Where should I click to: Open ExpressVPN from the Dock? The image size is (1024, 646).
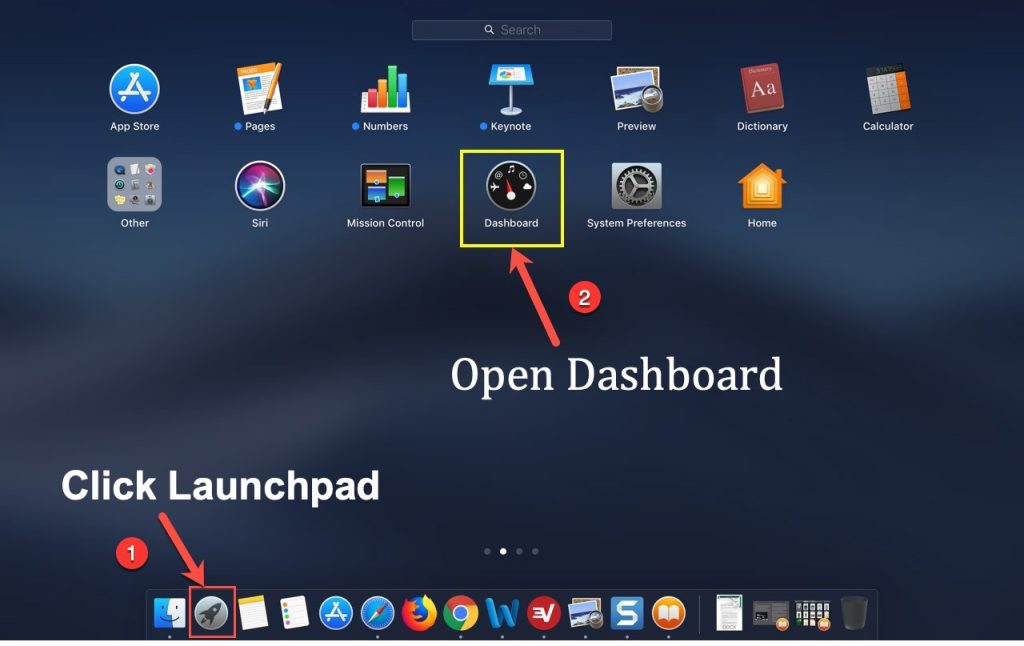coord(543,614)
